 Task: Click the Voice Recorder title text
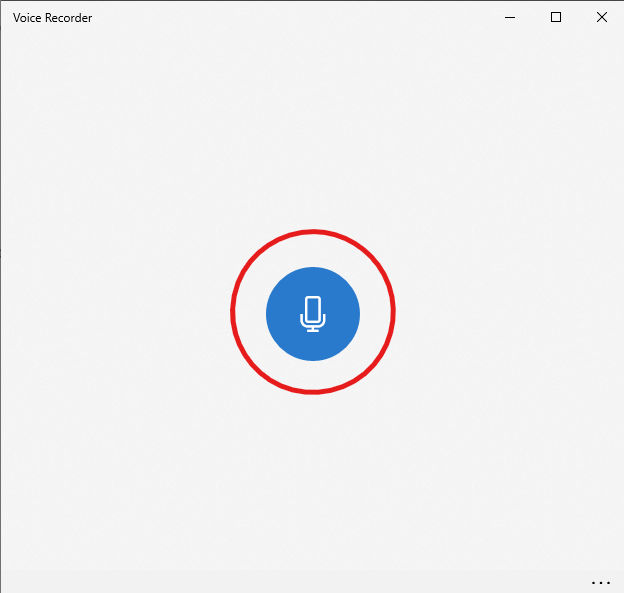pos(52,18)
